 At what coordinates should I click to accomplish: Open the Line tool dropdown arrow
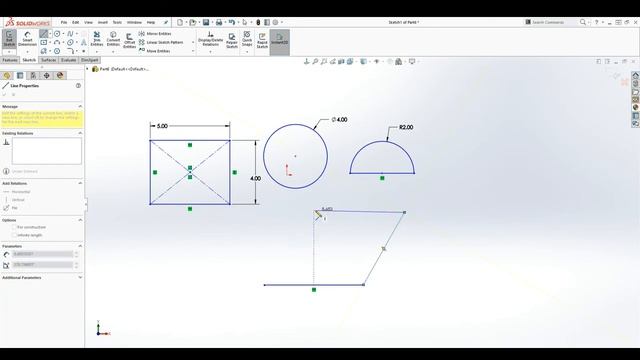(x=50, y=33)
